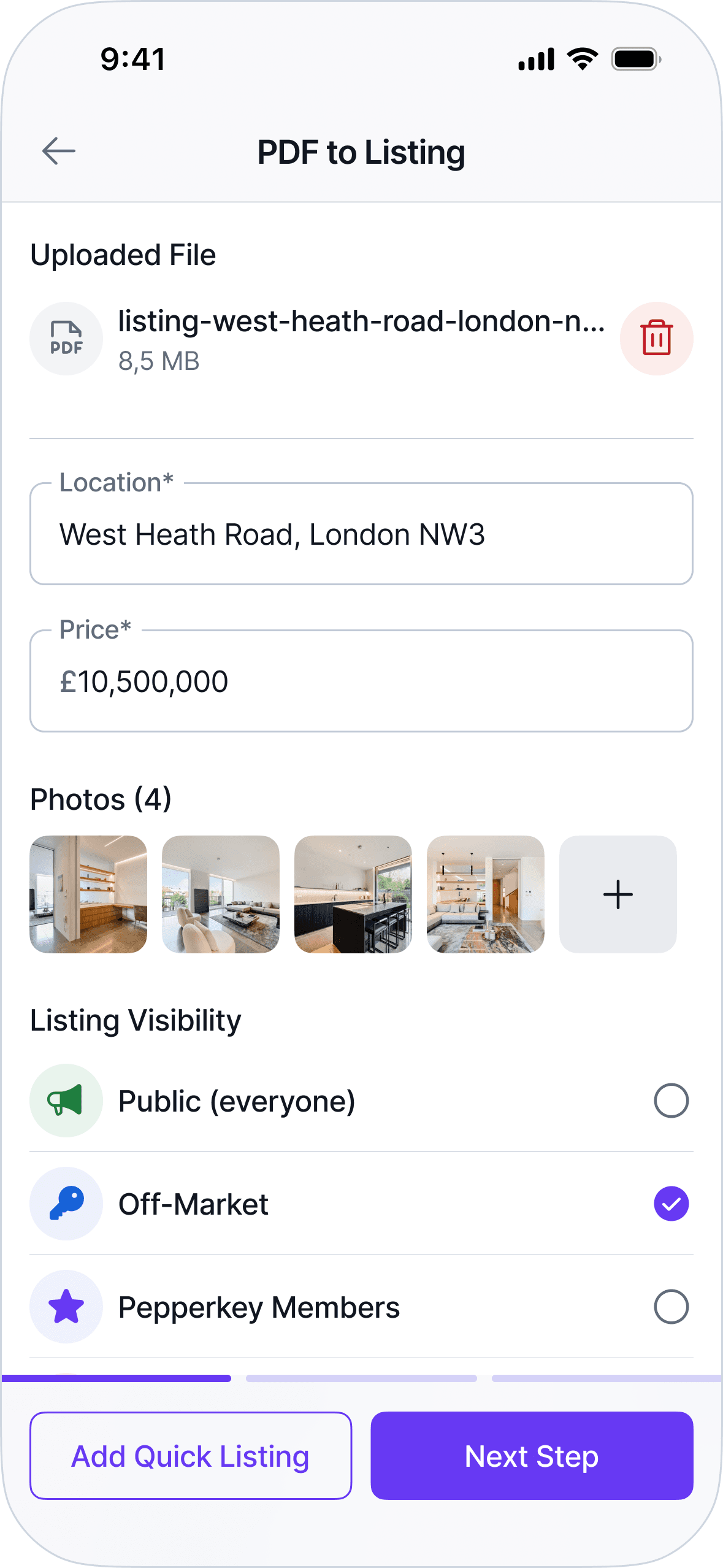The width and height of the screenshot is (723, 1568).
Task: Select the Pepperkey Members radio button
Action: click(x=671, y=1307)
